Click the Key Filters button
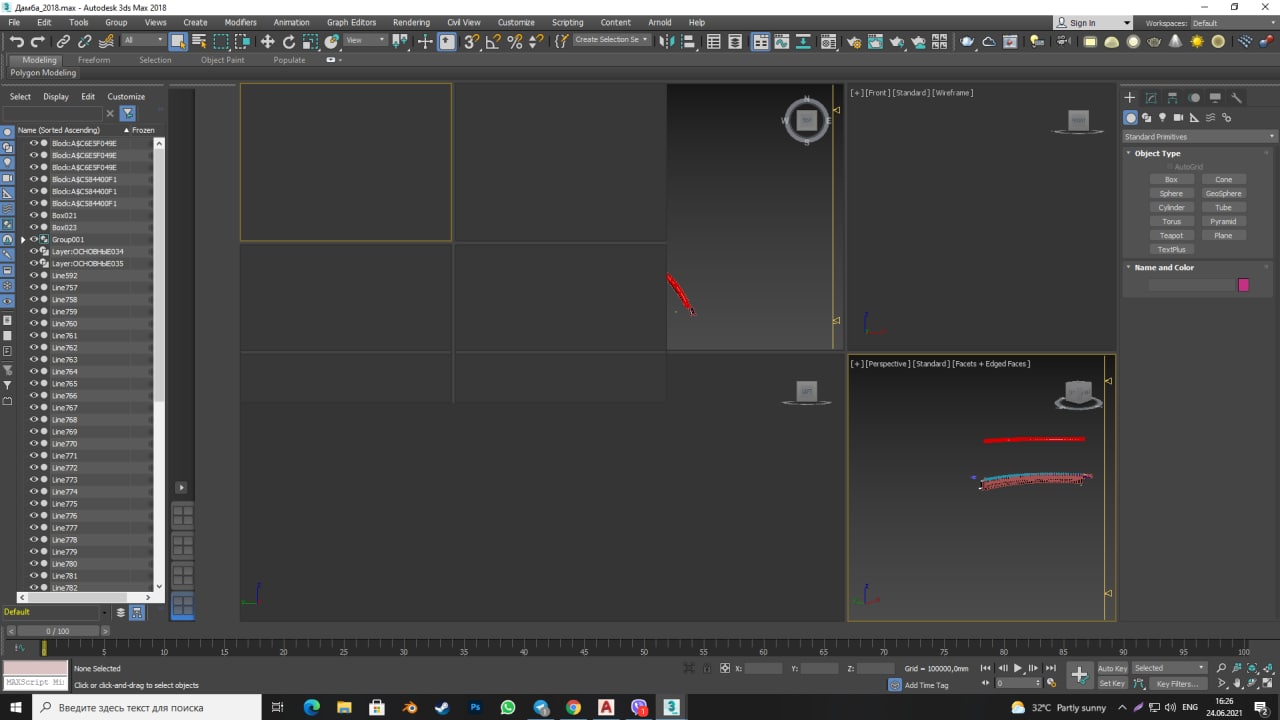Image resolution: width=1280 pixels, height=720 pixels. point(1176,684)
